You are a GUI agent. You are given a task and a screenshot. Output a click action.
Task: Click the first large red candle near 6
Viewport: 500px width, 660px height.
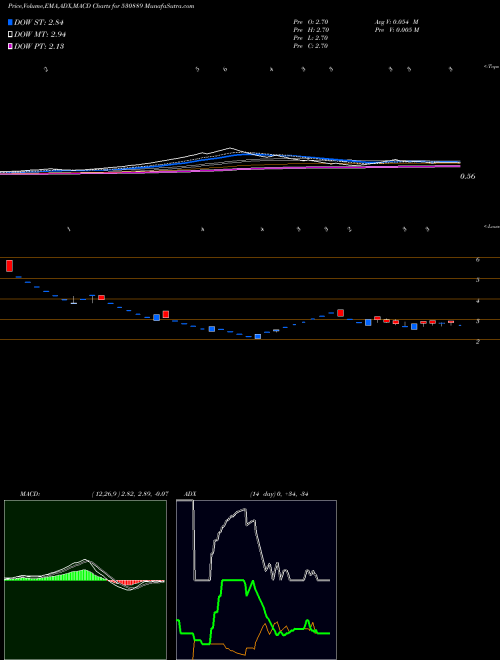click(9, 266)
